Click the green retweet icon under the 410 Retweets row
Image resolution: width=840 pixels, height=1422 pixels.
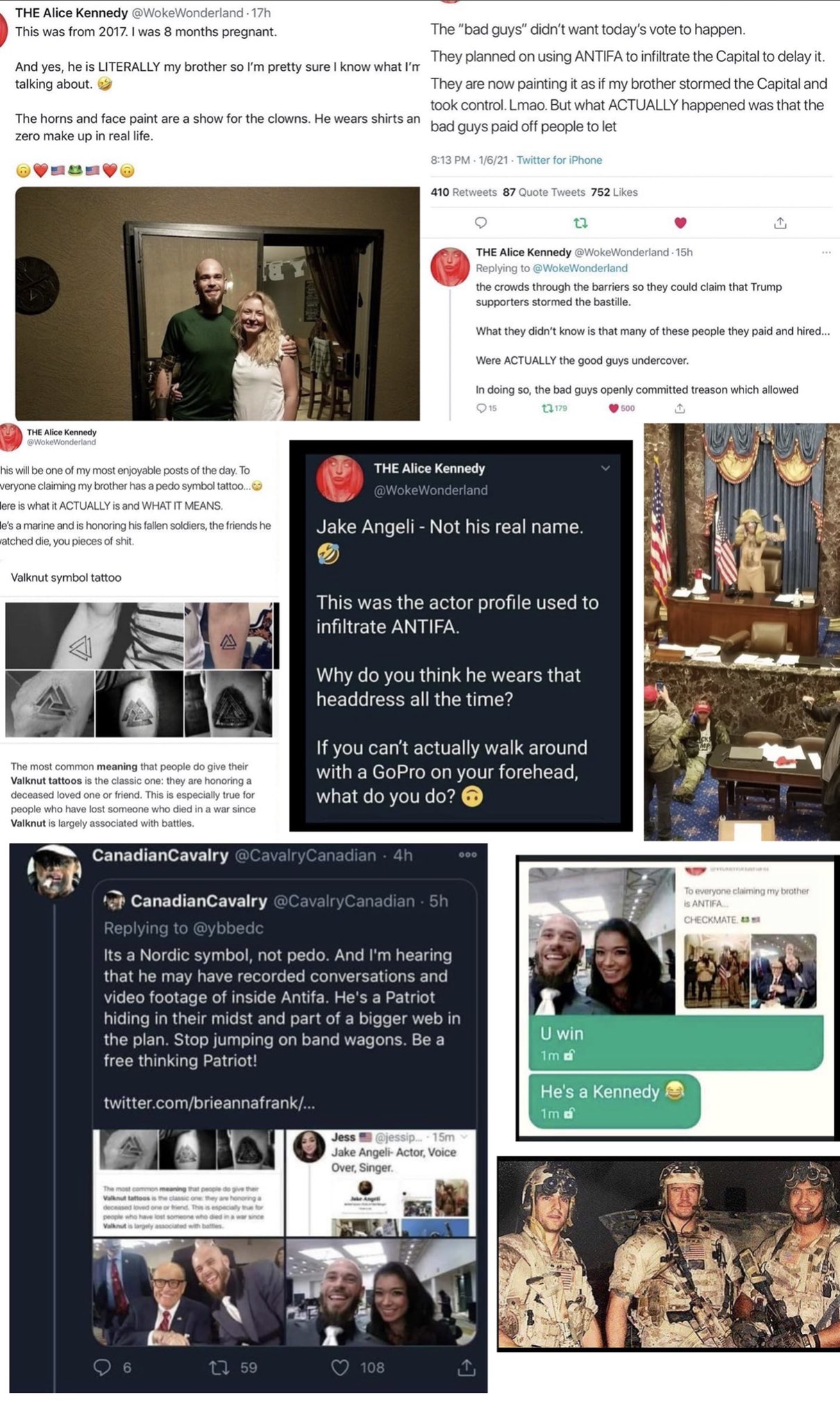(x=581, y=223)
